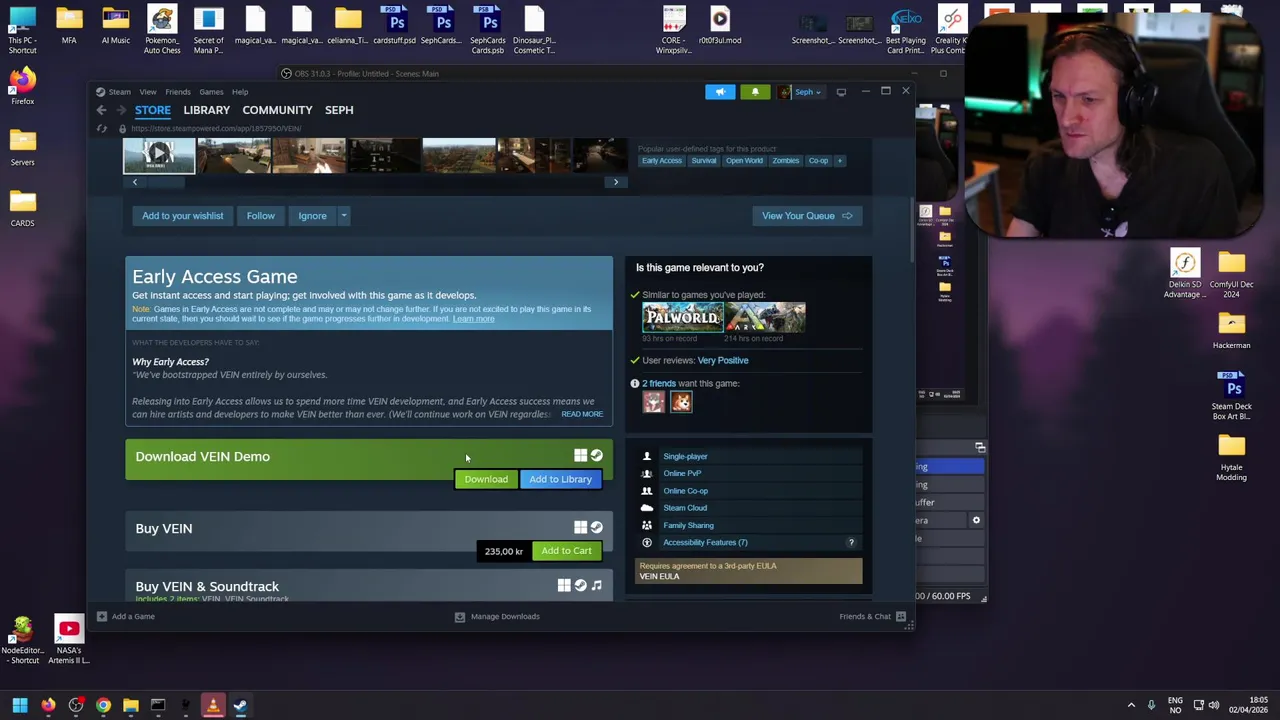Click the Zombies tag
The image size is (1280, 720).
pos(786,161)
